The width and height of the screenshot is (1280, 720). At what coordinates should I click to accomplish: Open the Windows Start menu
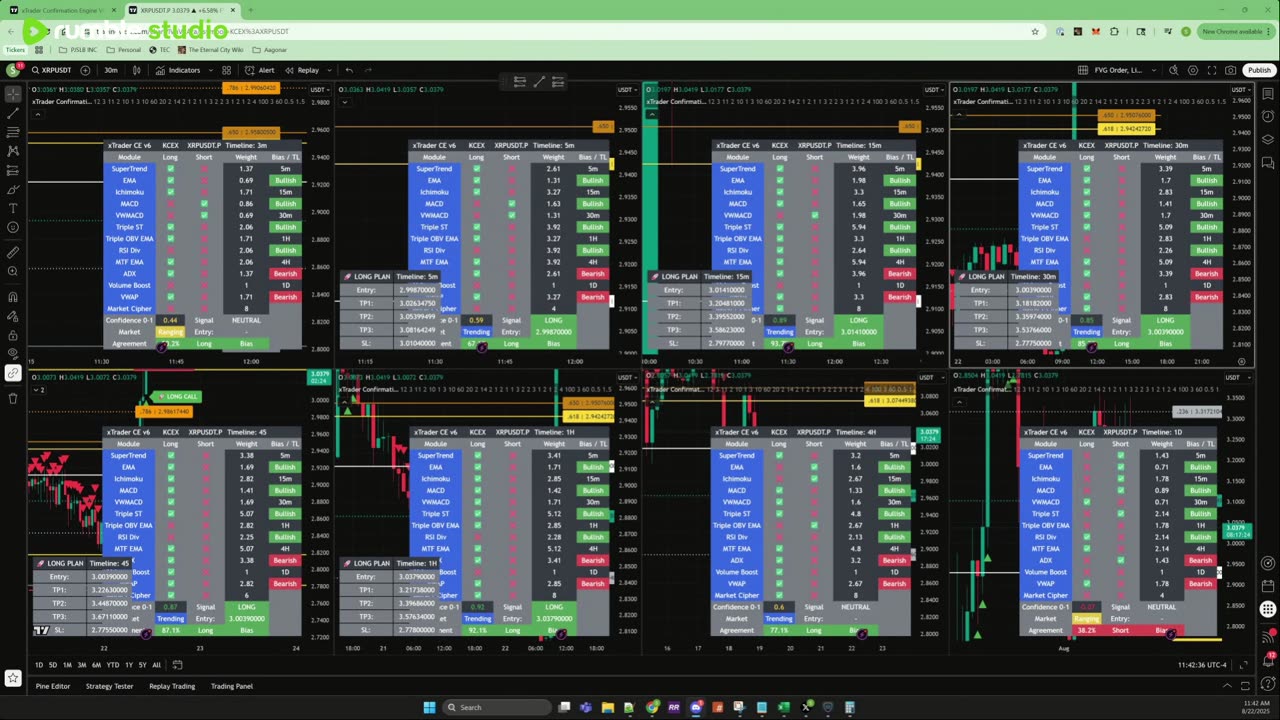[x=429, y=707]
